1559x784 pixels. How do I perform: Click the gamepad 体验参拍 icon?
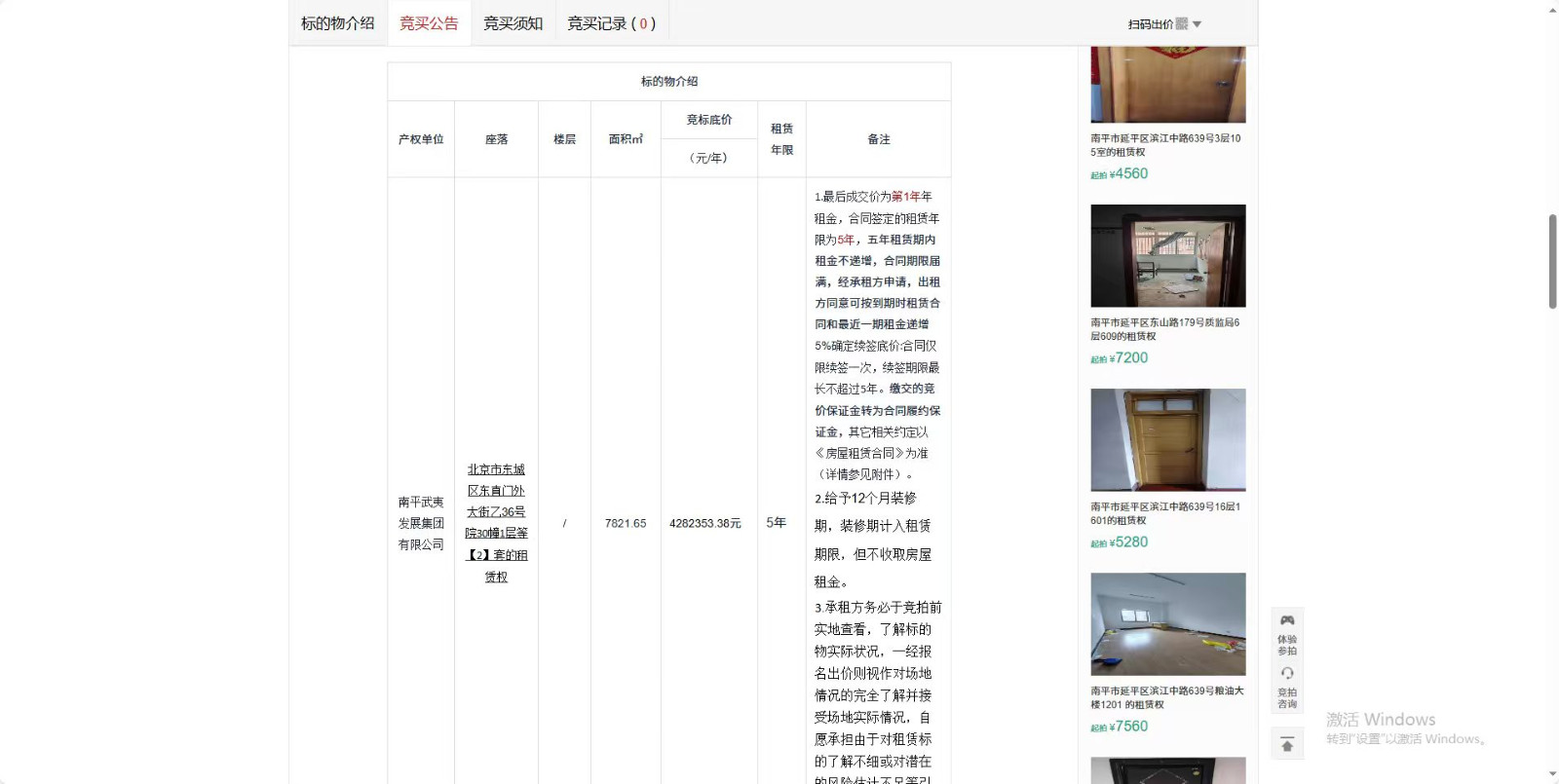pyautogui.click(x=1287, y=621)
